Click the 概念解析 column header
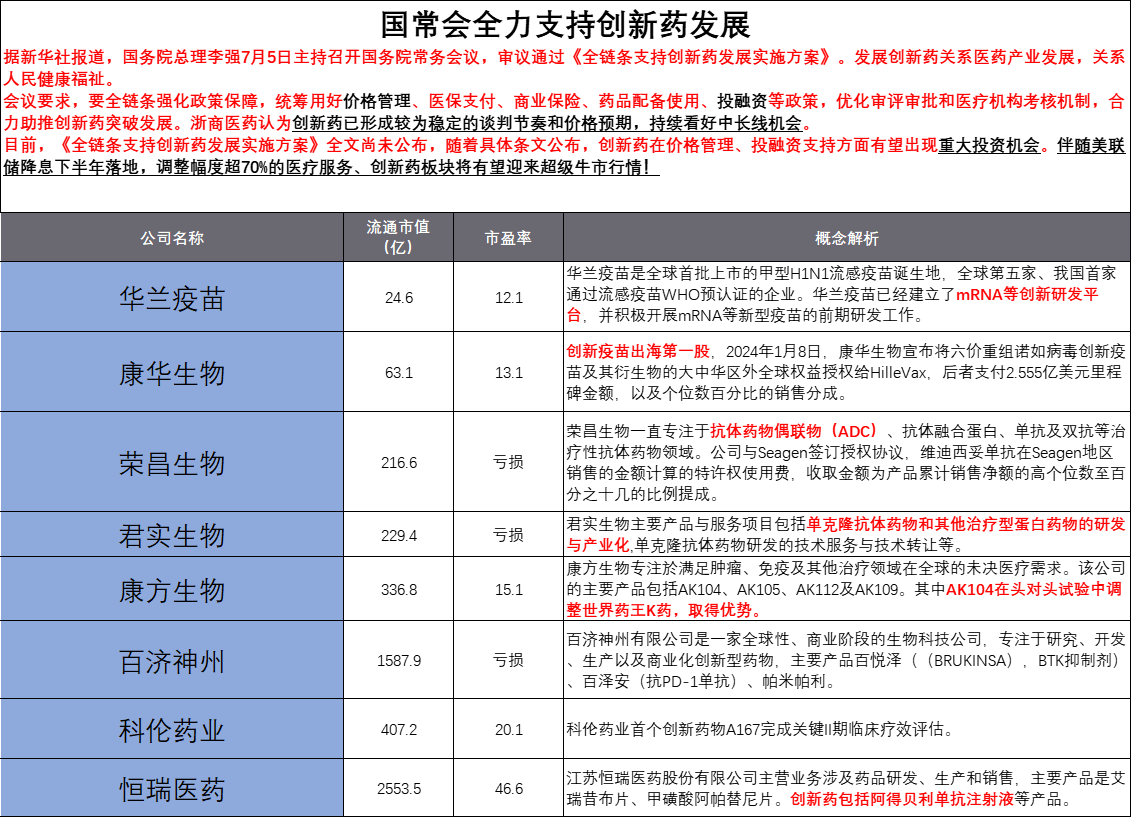Viewport: 1132px width, 818px height. pos(847,238)
